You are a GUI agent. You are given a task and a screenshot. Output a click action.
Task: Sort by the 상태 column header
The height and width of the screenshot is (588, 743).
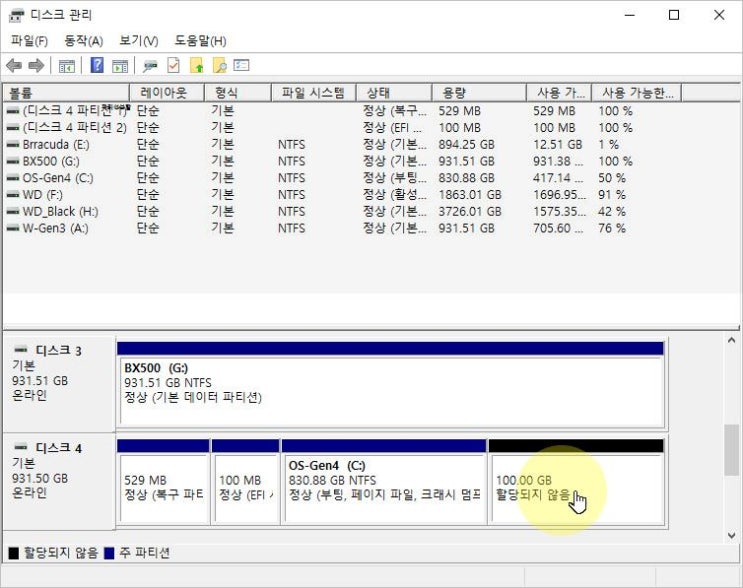(x=394, y=93)
